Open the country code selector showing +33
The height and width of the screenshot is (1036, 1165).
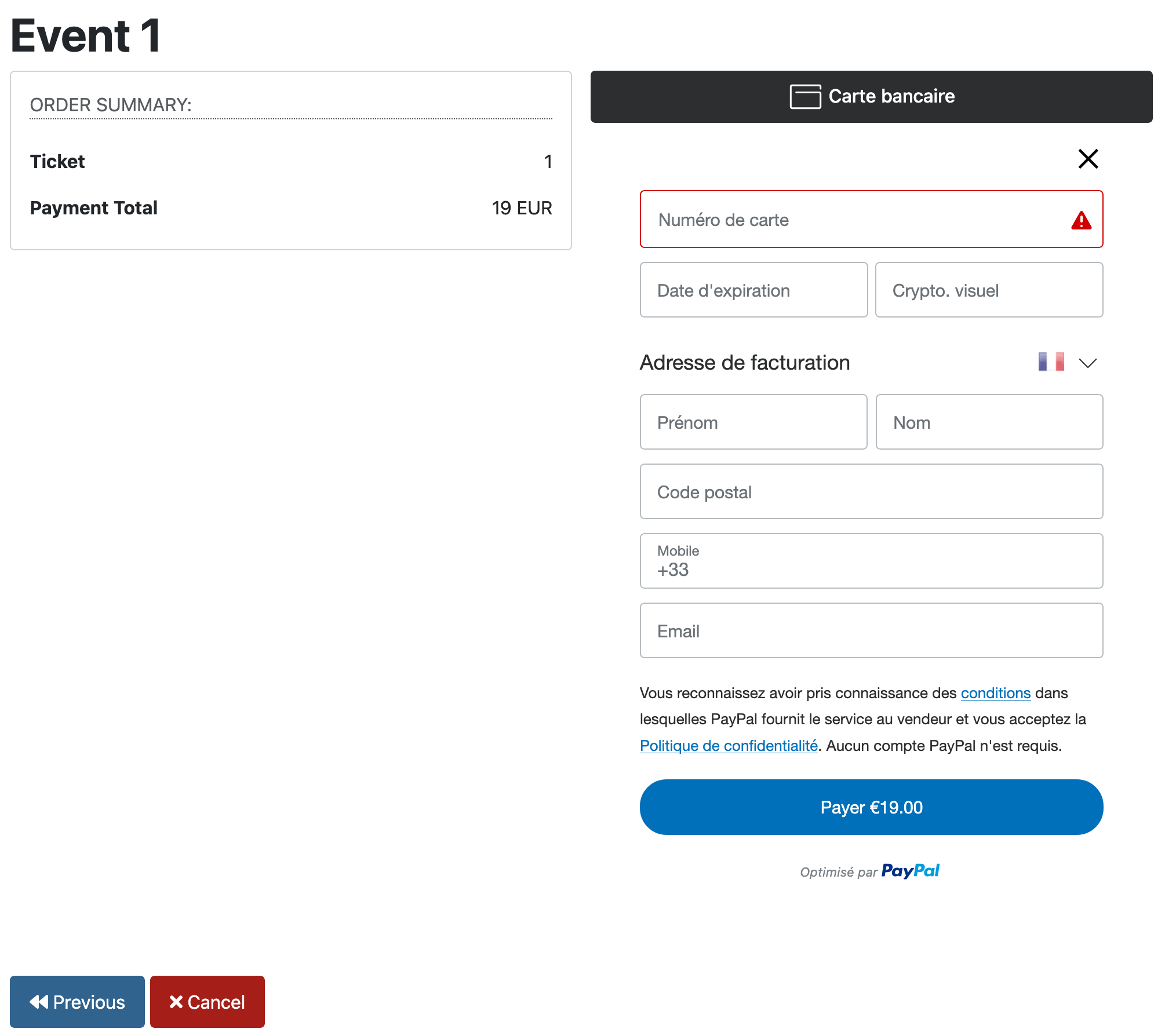(x=672, y=570)
